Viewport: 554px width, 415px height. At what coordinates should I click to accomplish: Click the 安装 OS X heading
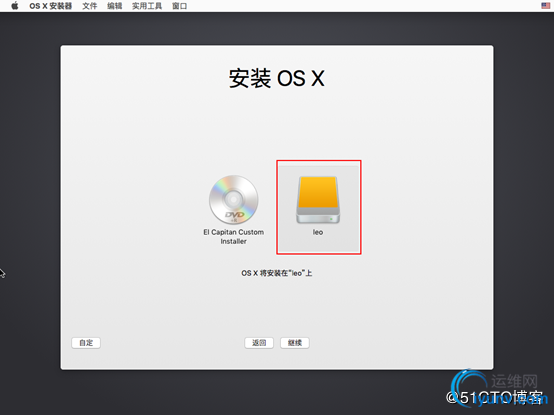pos(277,78)
